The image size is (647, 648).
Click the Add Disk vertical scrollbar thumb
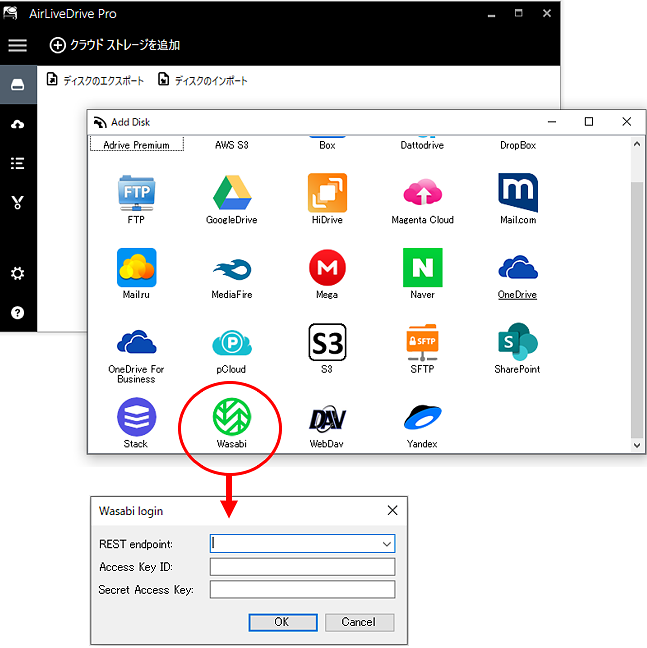click(637, 309)
